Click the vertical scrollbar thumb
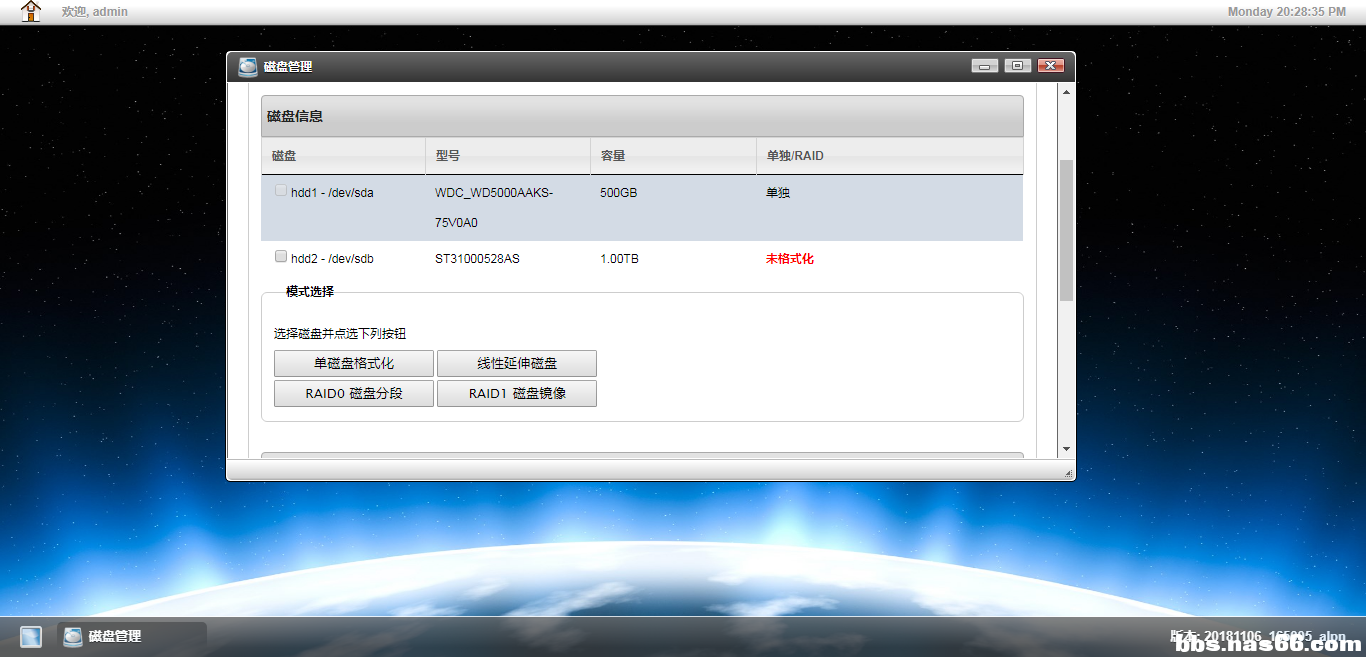Image resolution: width=1366 pixels, height=657 pixels. pyautogui.click(x=1066, y=230)
